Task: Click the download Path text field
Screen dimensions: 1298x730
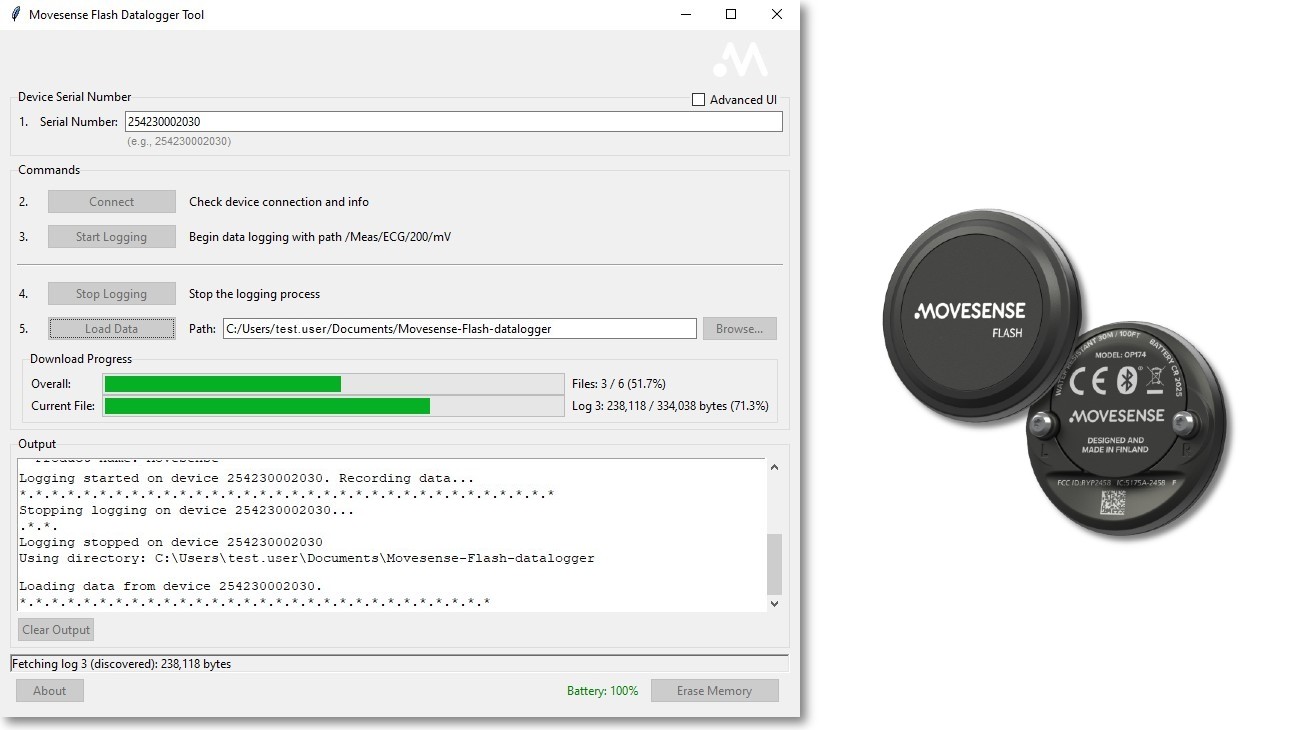Action: 459,329
